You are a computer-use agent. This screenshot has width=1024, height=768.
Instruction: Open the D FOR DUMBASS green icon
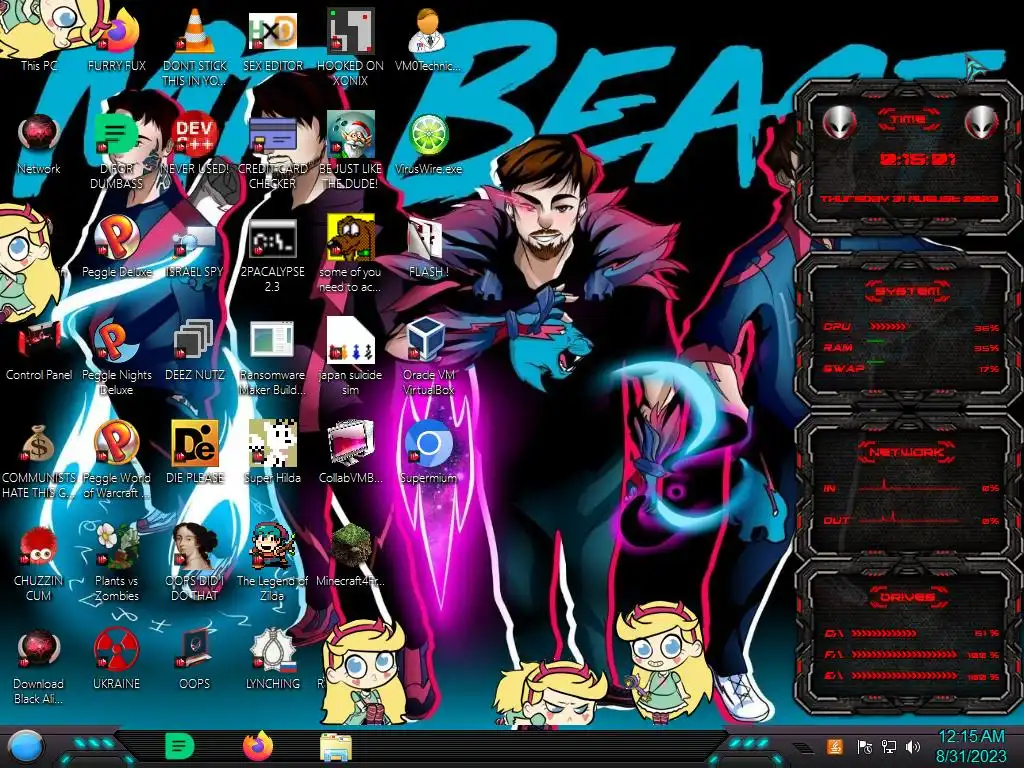116,150
